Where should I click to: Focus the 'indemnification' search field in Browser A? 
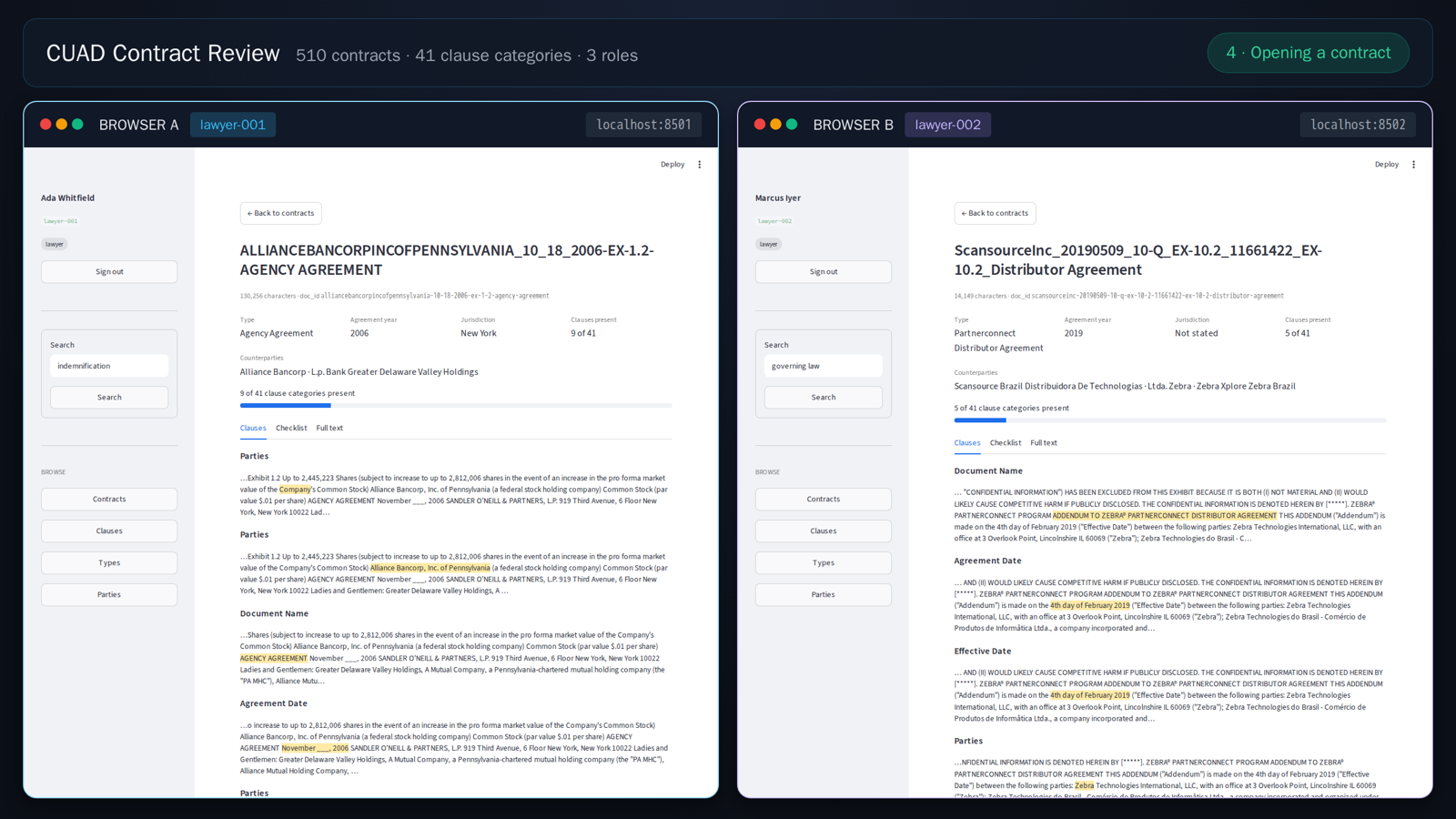pyautogui.click(x=109, y=366)
